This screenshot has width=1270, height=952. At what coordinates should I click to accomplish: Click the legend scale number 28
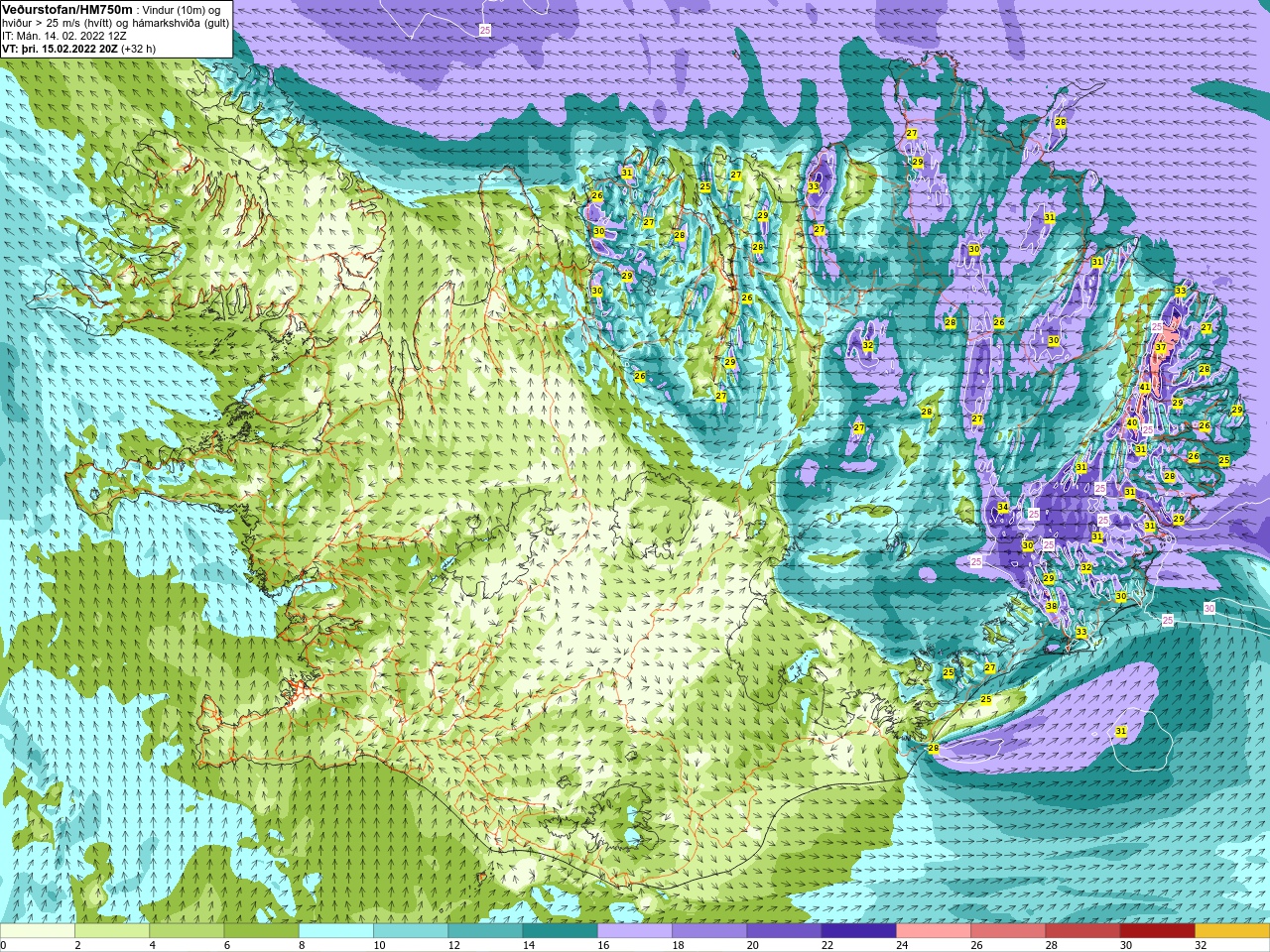1051,945
